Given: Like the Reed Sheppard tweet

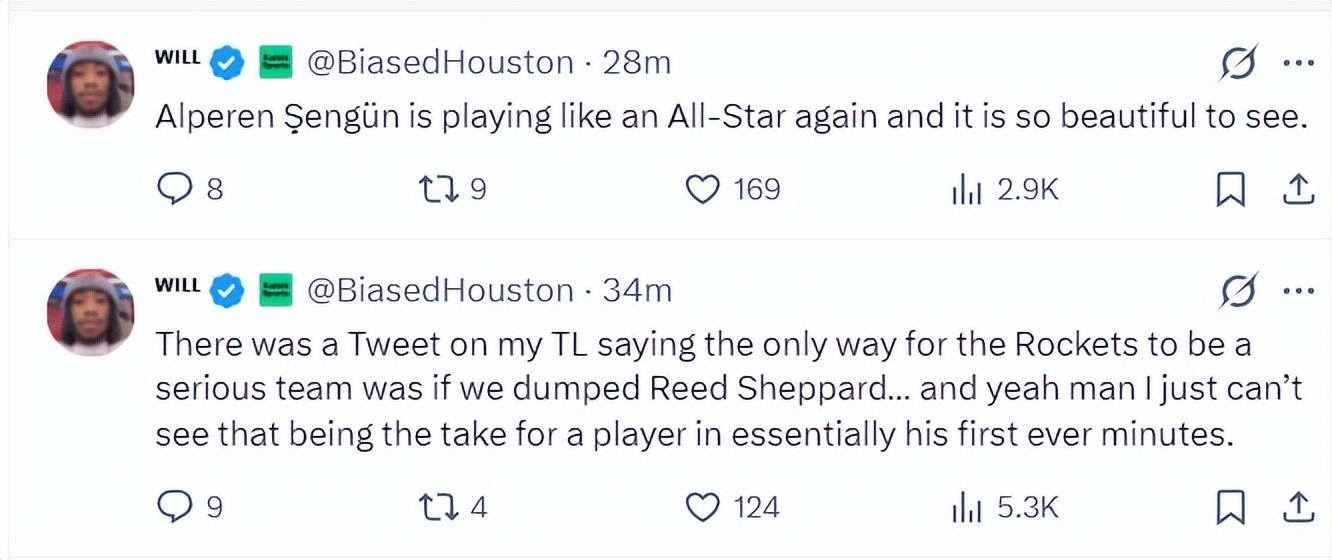Looking at the screenshot, I should coord(703,508).
